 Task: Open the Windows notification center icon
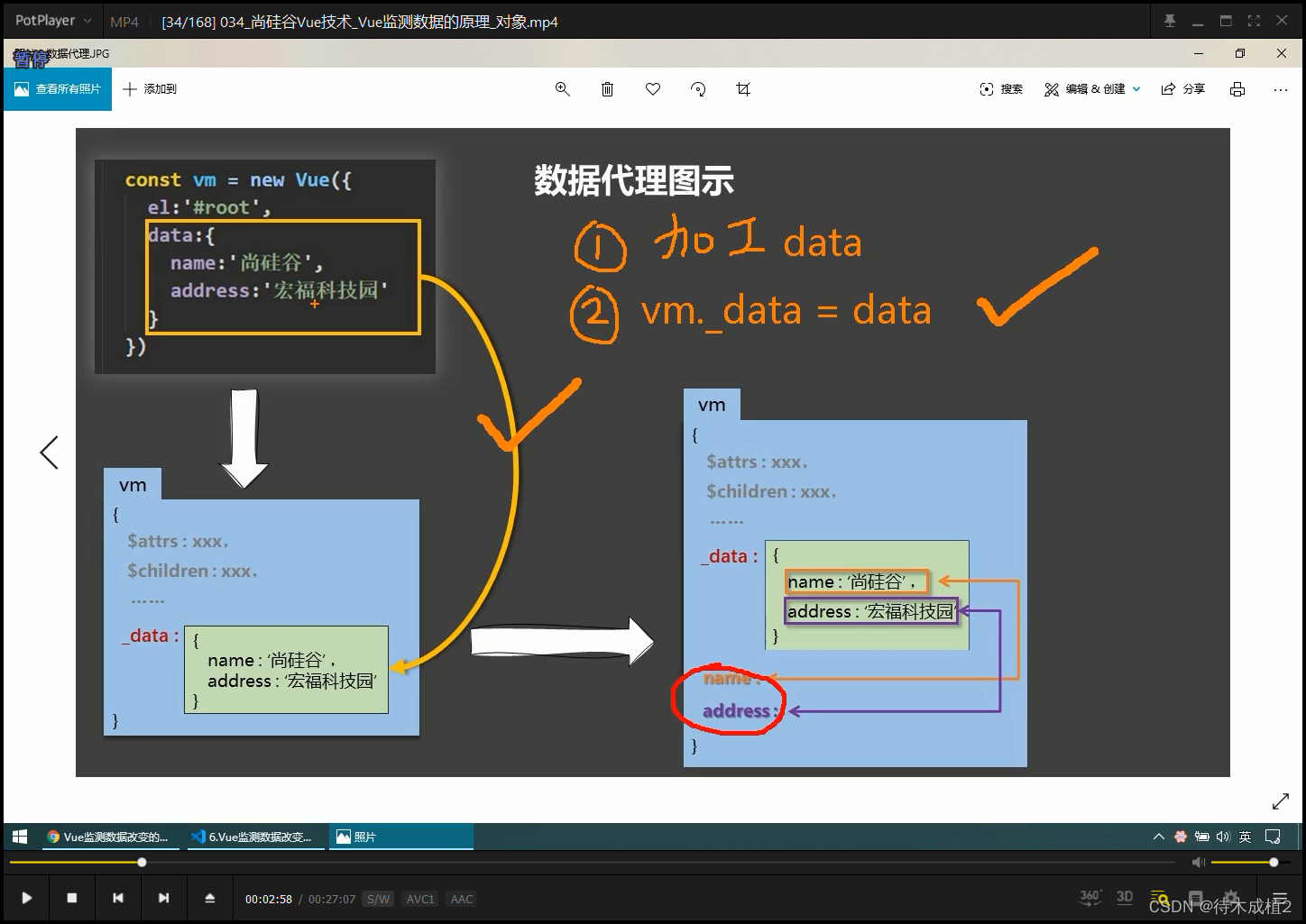(x=1274, y=837)
